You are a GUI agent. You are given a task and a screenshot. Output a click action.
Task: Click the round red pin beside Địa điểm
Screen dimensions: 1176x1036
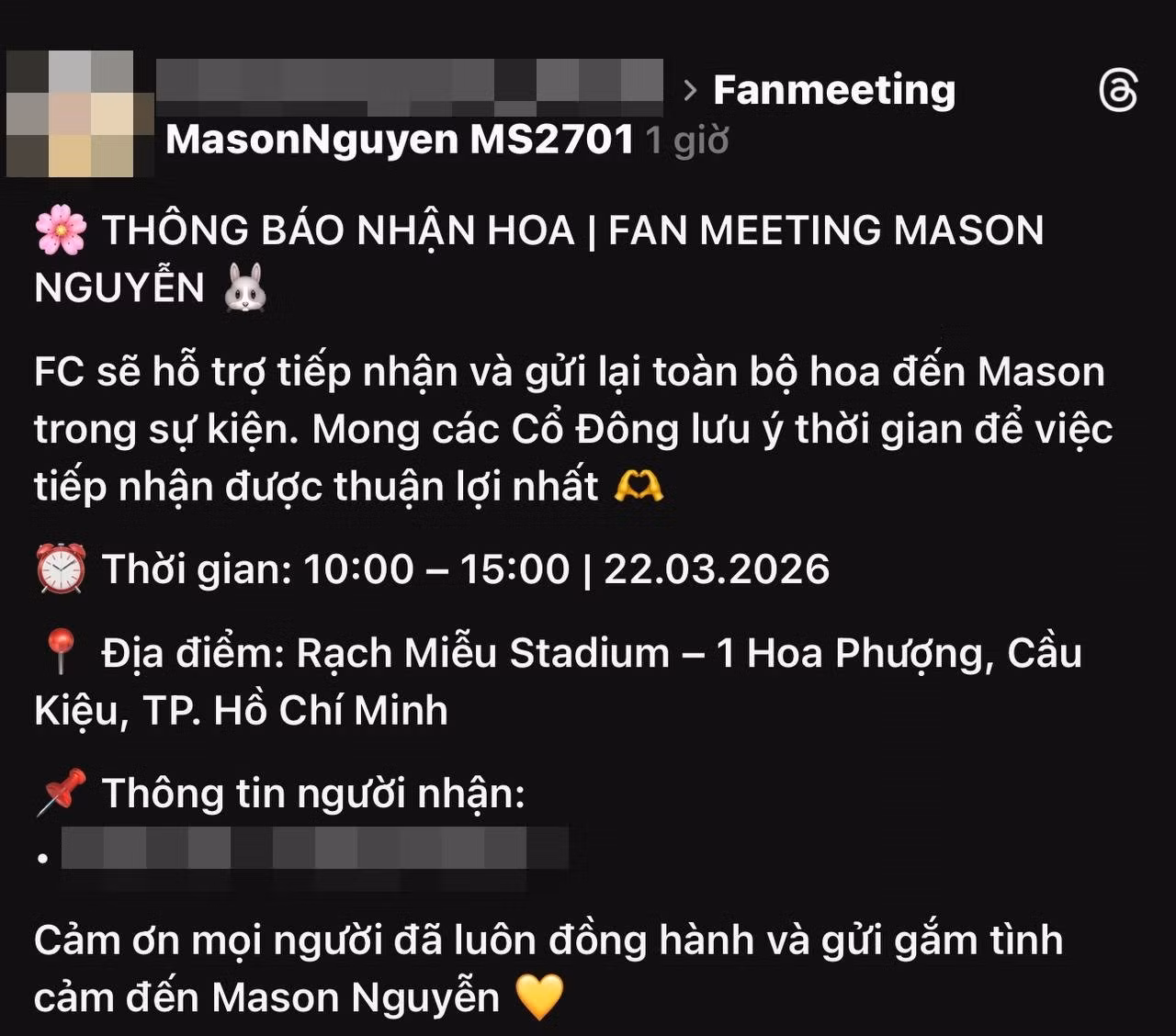[61, 652]
